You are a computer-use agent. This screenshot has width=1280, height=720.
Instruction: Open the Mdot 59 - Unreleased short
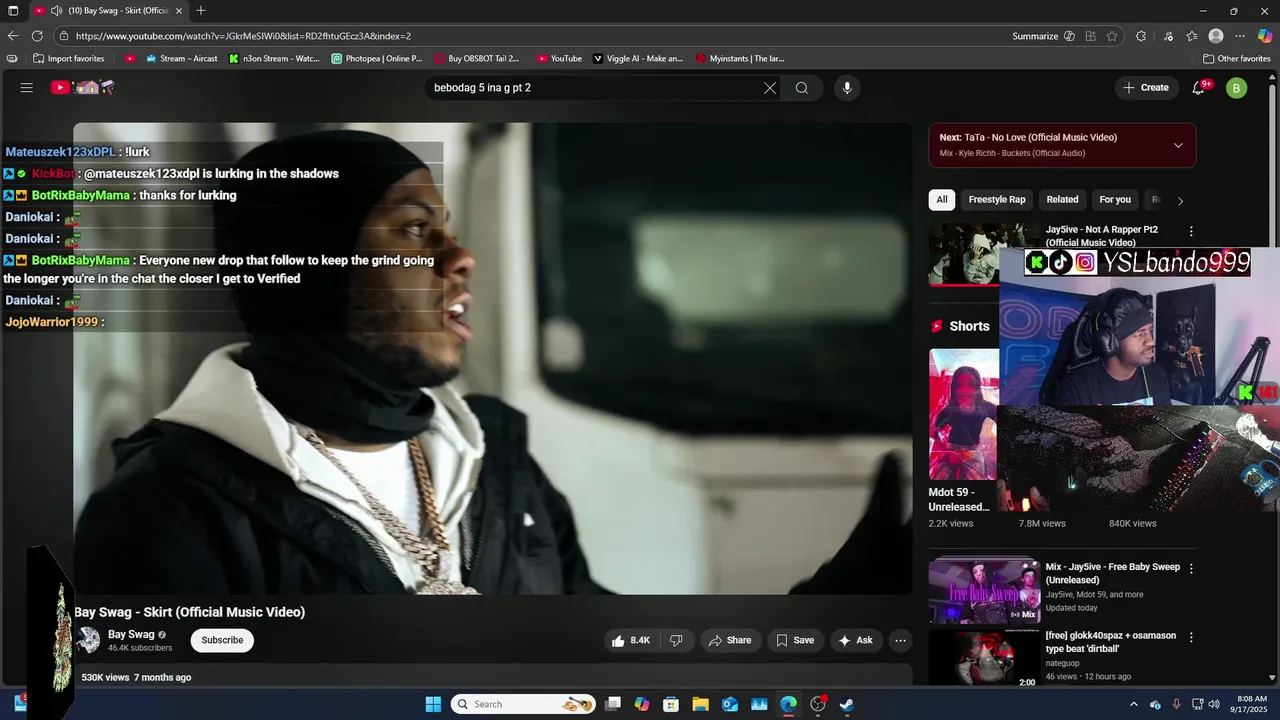pyautogui.click(x=963, y=414)
